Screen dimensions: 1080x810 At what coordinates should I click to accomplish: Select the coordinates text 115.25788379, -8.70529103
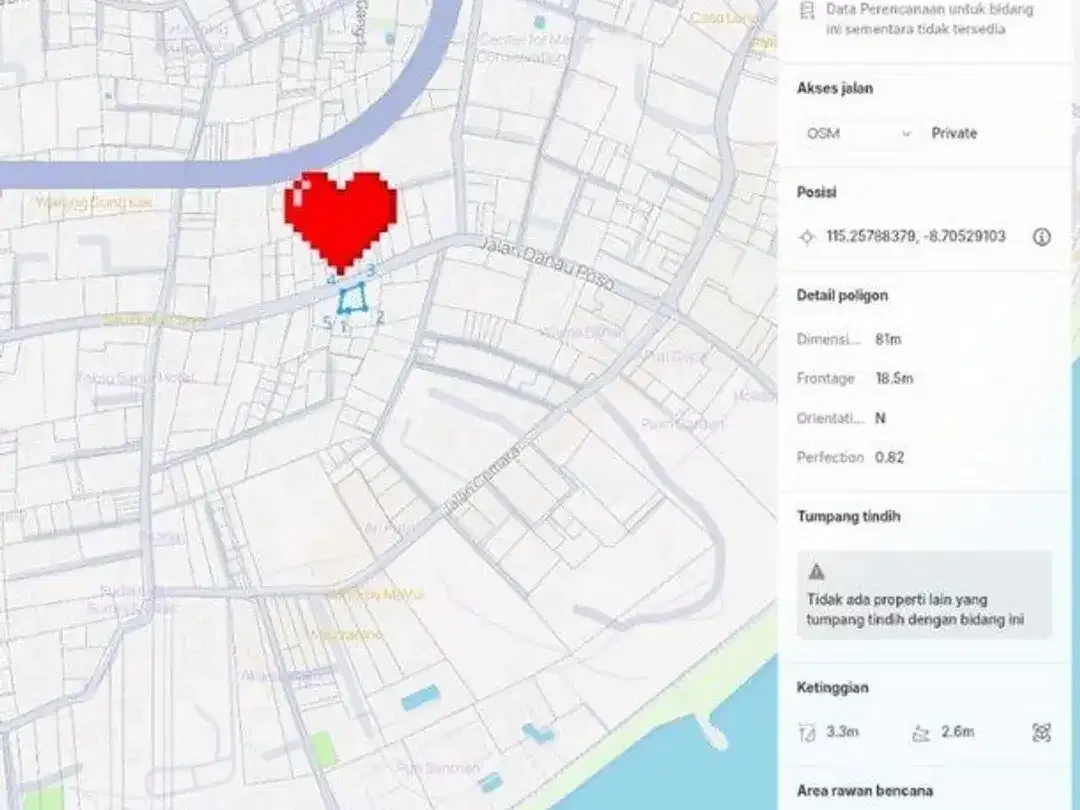click(x=916, y=237)
